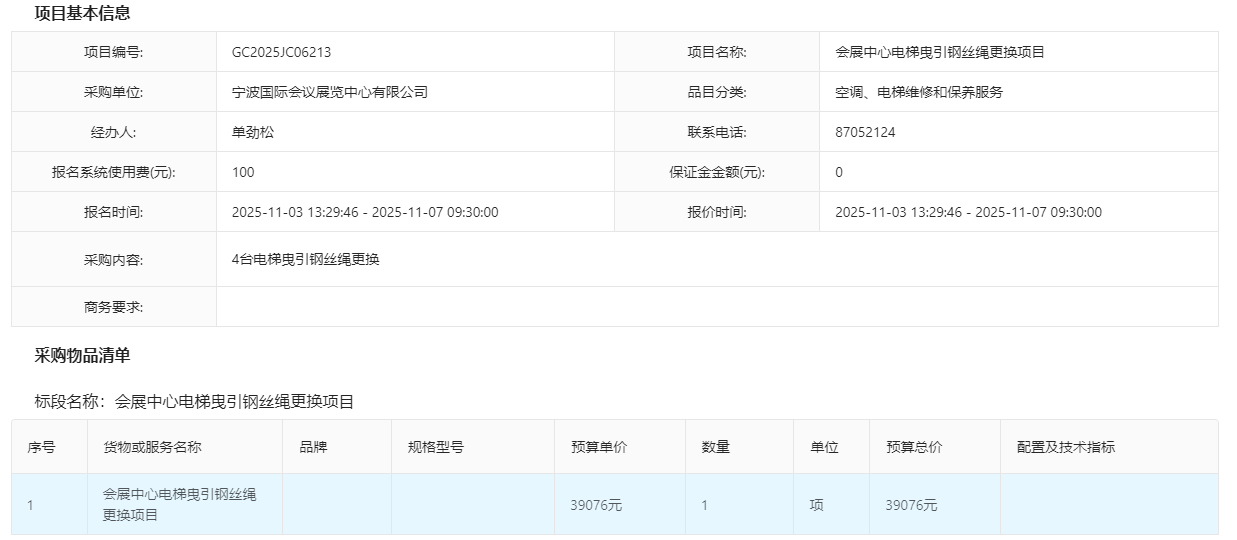Select the item name in table row 1

click(180, 505)
